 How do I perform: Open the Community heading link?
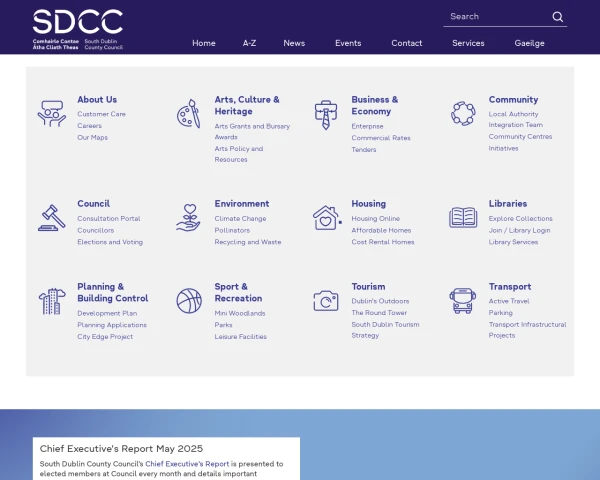click(513, 100)
